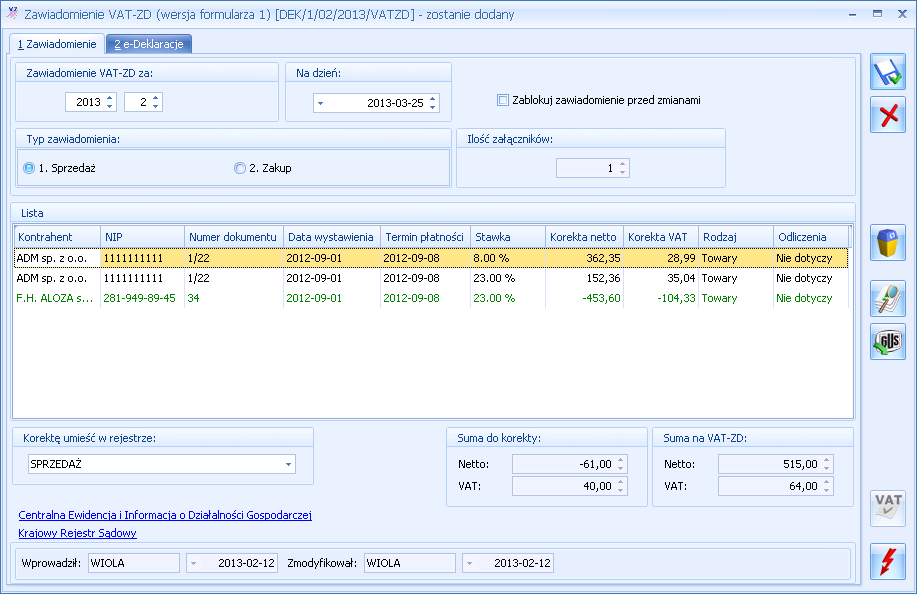The image size is (917, 594).
Task: Sort list by Korekta VAT column header
Action: click(660, 237)
